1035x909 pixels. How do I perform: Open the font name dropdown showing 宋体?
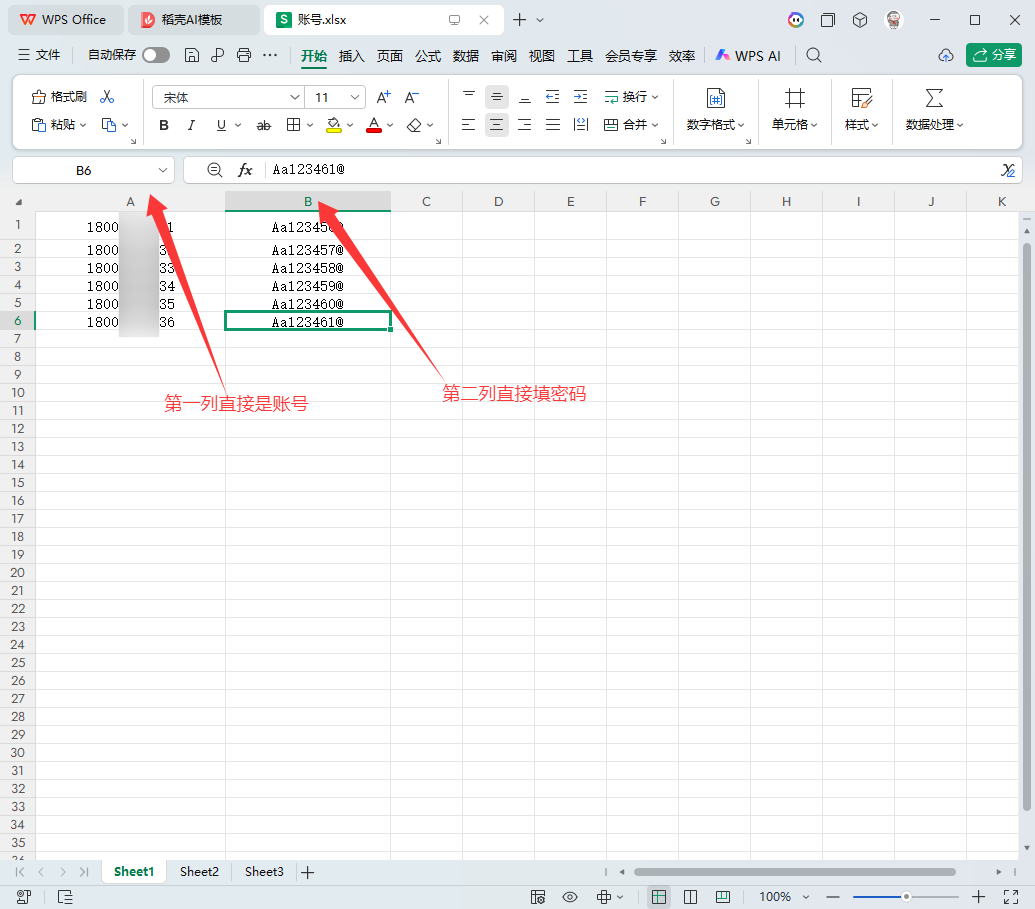[228, 97]
